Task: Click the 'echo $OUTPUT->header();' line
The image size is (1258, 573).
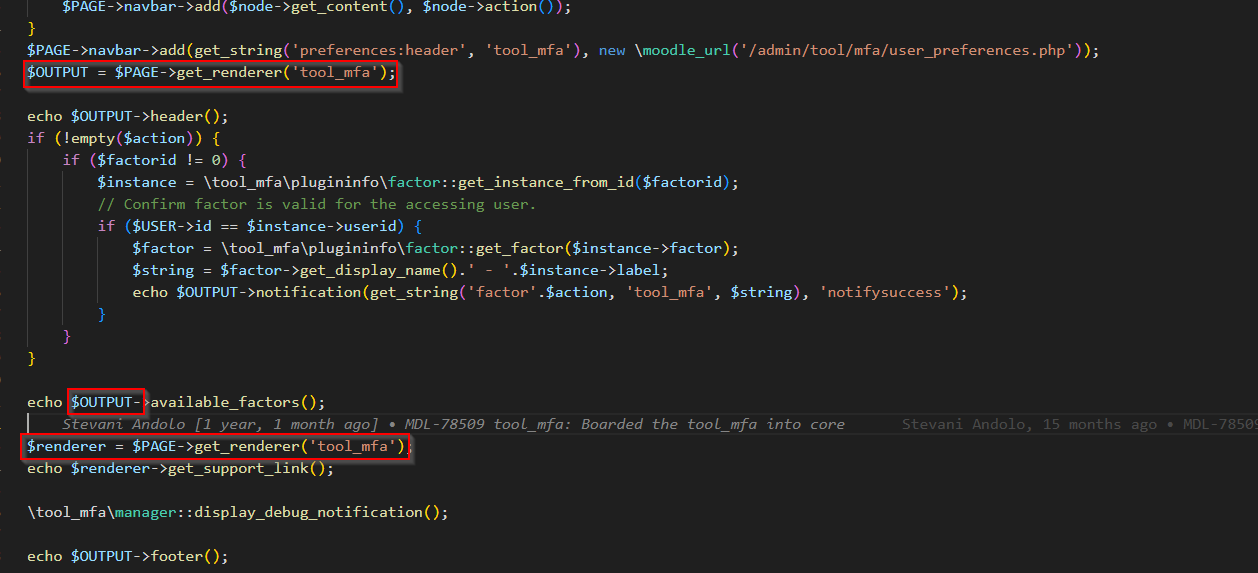Action: 128,116
